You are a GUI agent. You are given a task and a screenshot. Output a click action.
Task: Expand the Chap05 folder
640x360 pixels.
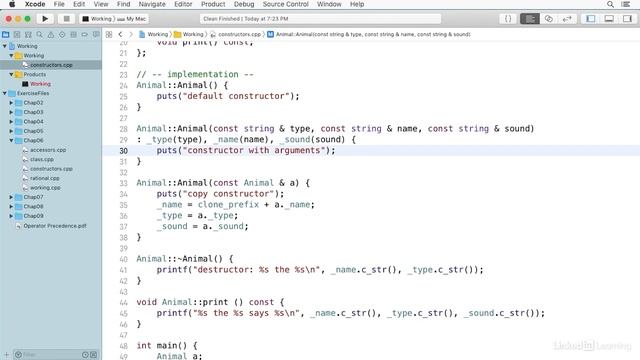point(11,131)
